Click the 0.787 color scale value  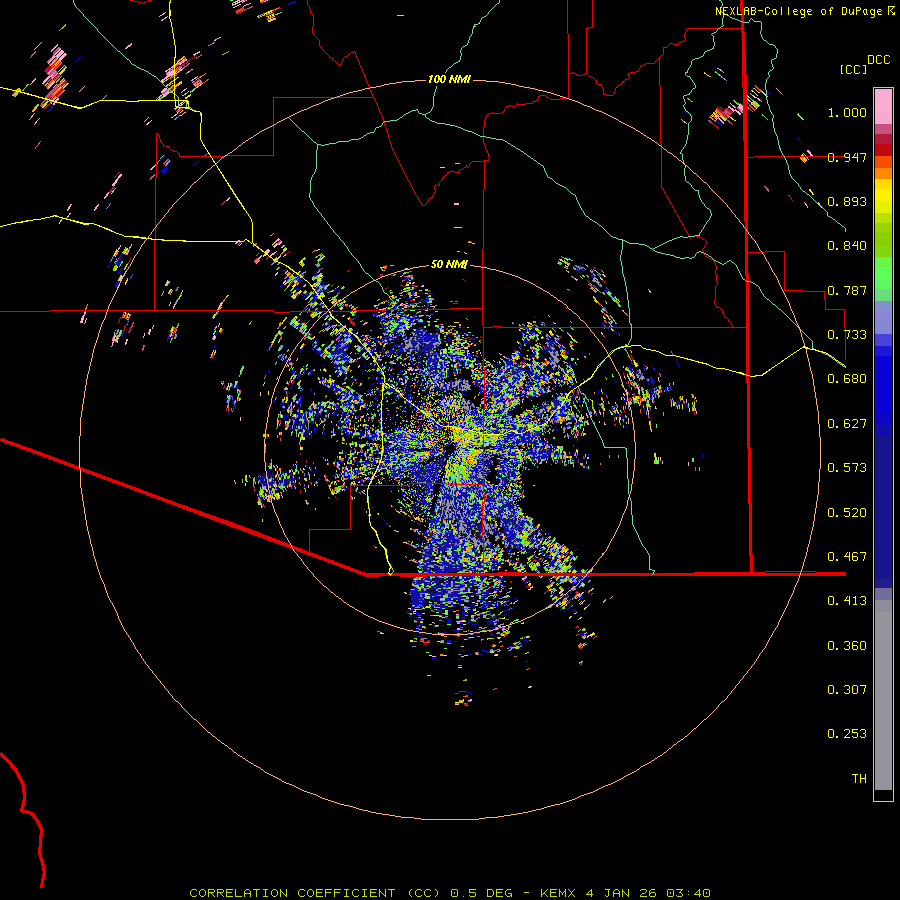[847, 290]
